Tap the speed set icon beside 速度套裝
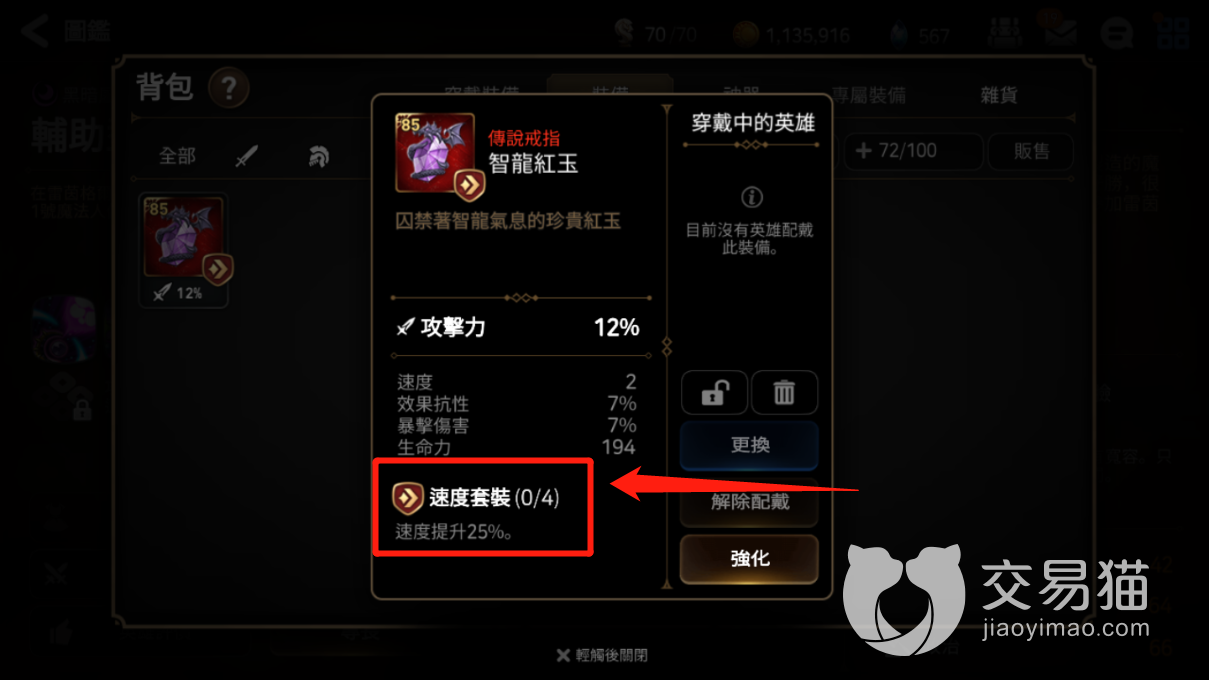 (406, 497)
